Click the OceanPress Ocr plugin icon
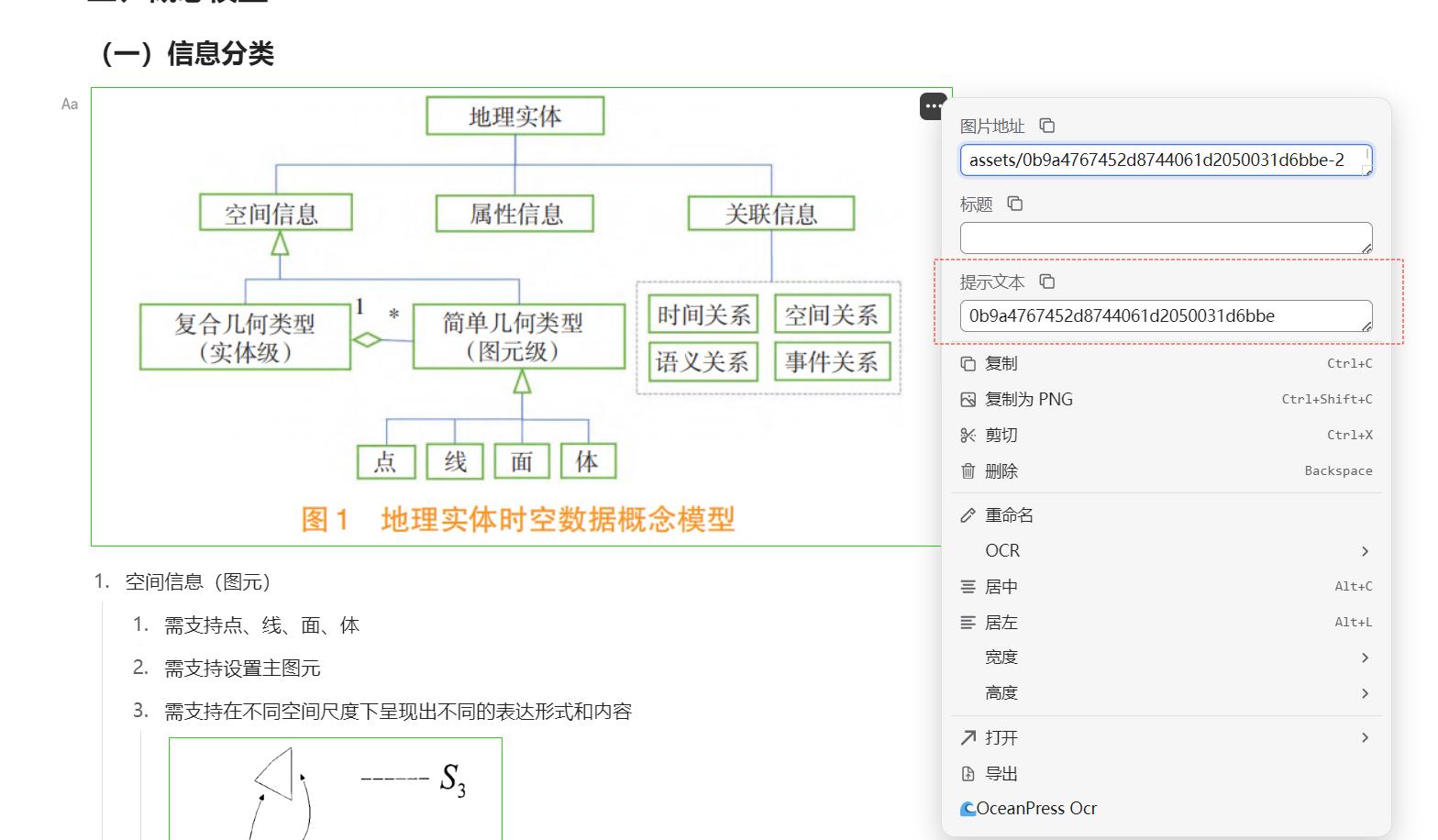1438x840 pixels. tap(968, 809)
